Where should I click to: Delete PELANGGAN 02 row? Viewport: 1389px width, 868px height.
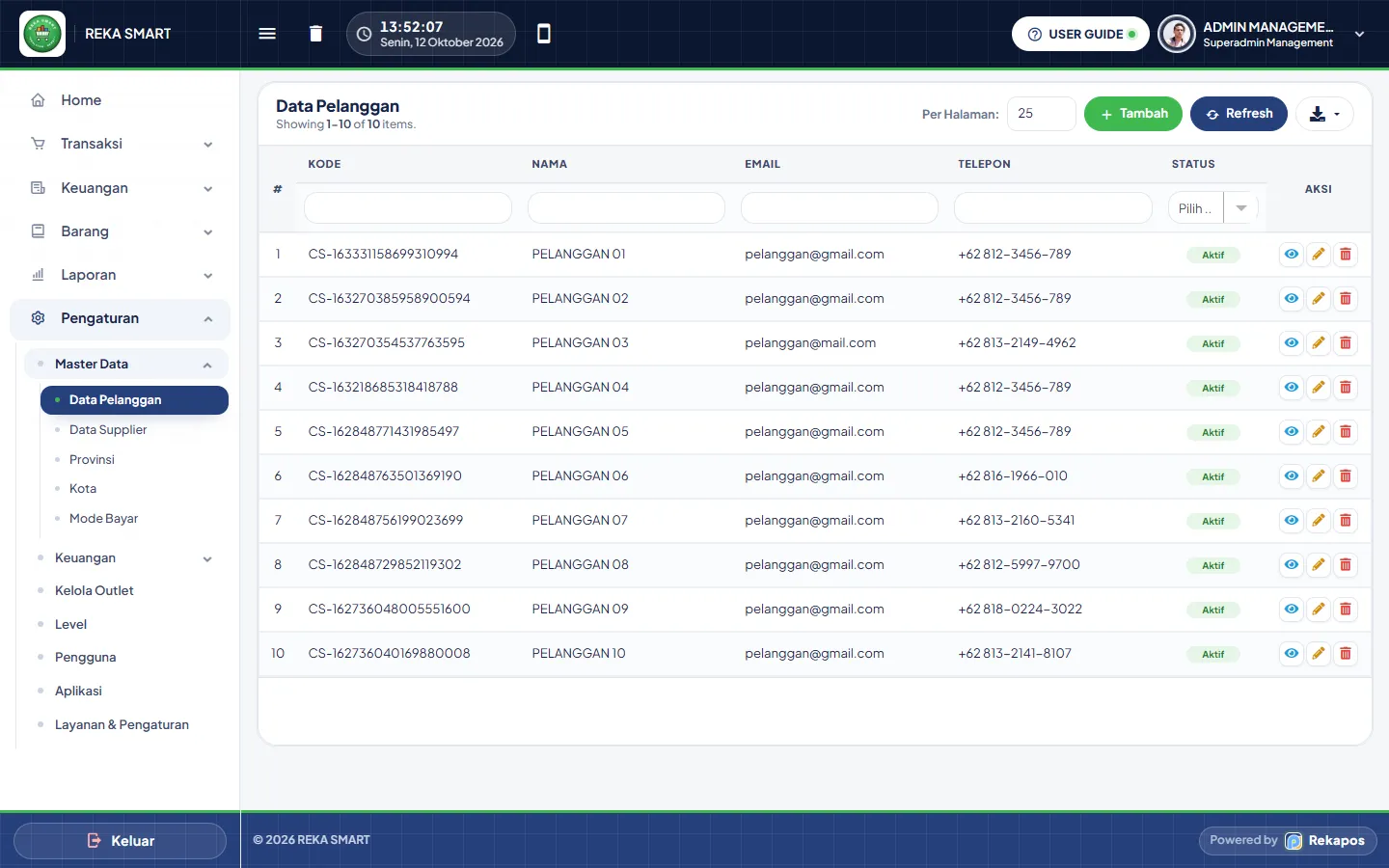[1346, 299]
